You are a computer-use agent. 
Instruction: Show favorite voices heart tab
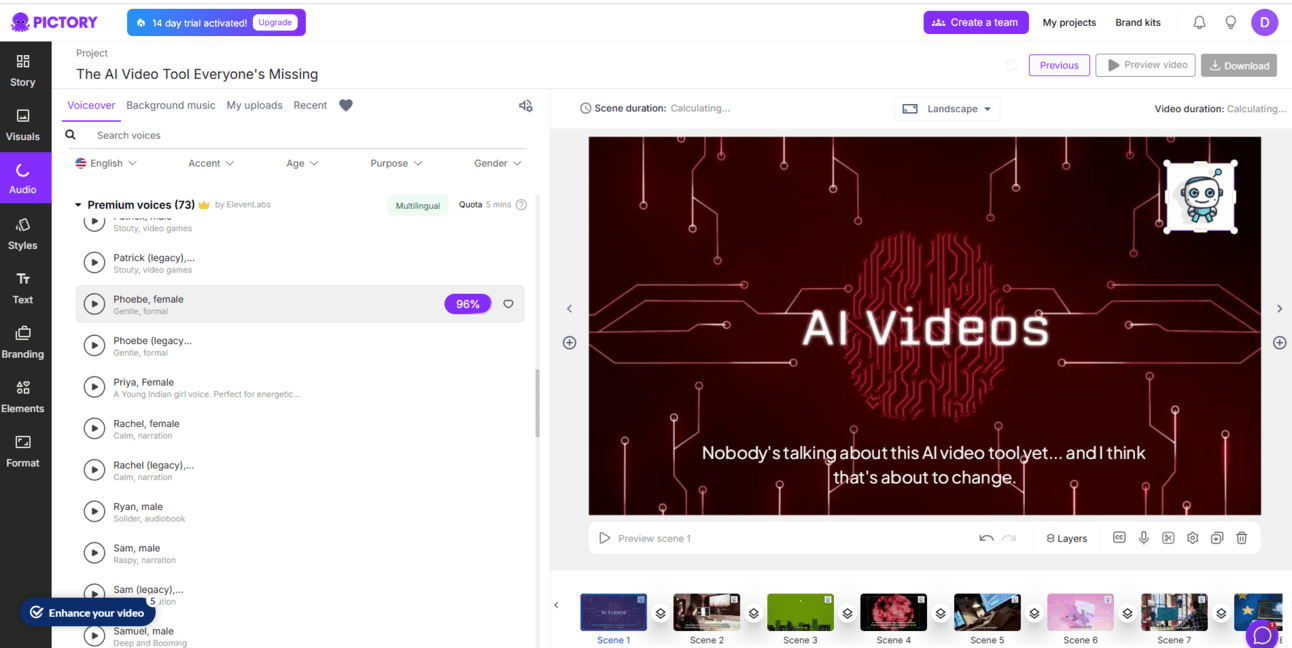(346, 105)
